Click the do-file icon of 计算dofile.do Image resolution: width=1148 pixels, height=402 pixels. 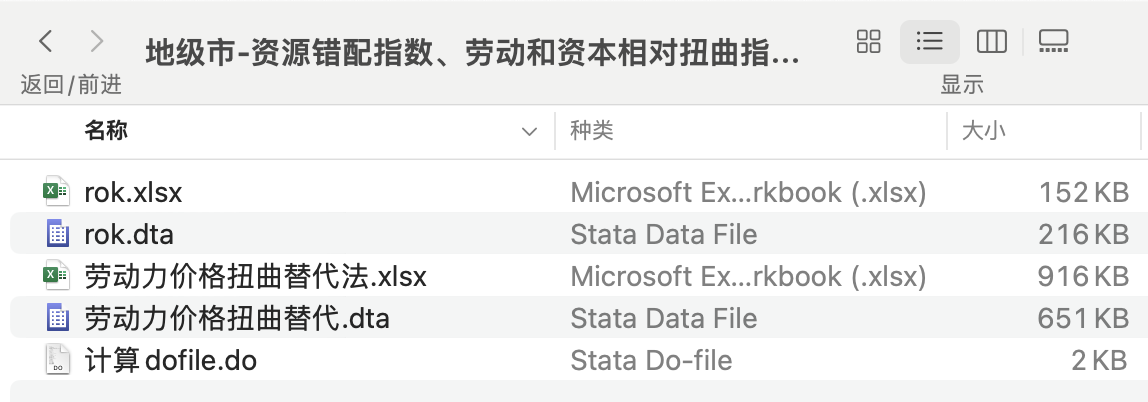57,360
